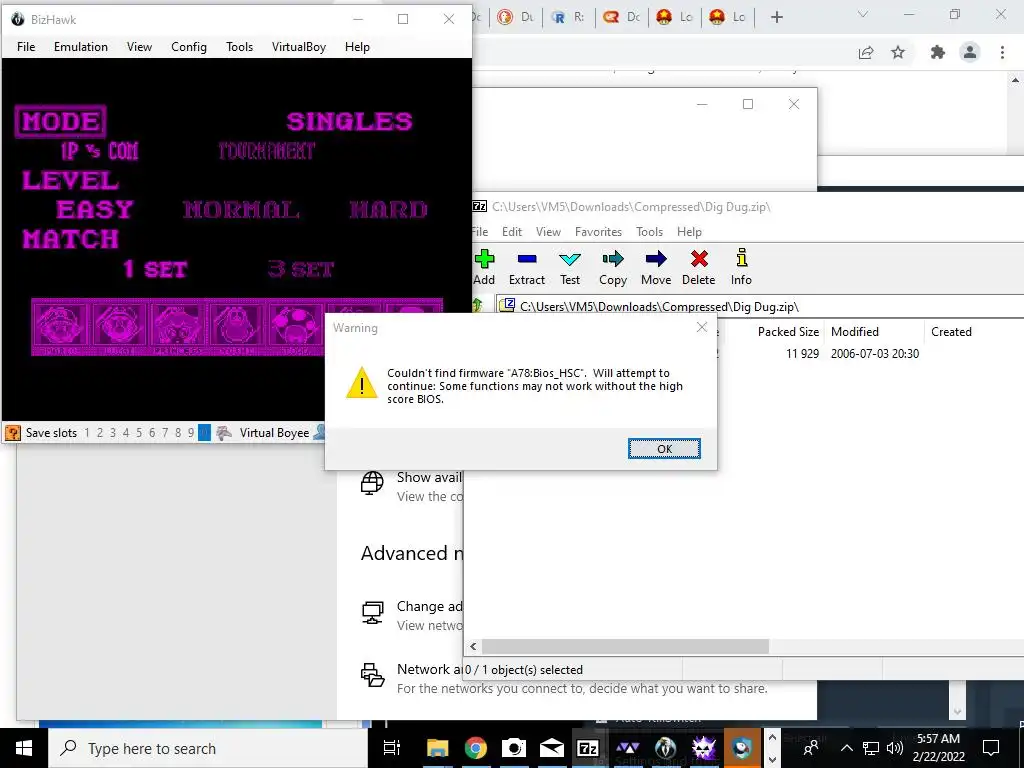The height and width of the screenshot is (768, 1024).
Task: Sort by Packed Size column in 7-Zip
Action: pos(788,332)
